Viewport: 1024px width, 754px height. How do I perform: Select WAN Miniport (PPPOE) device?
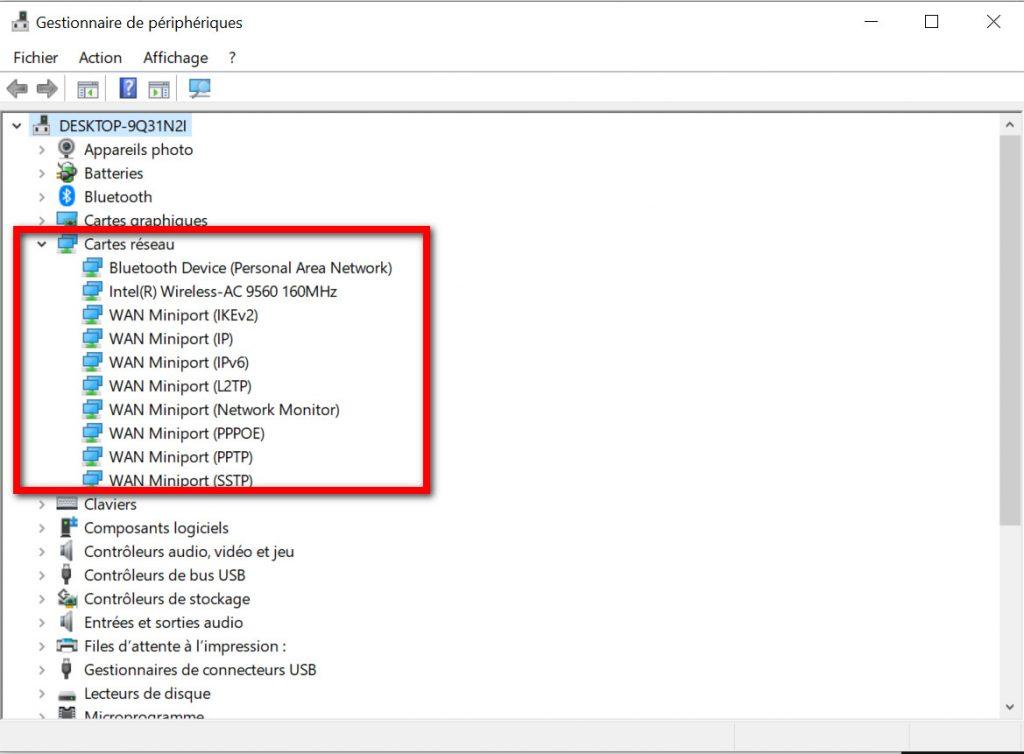[x=186, y=433]
